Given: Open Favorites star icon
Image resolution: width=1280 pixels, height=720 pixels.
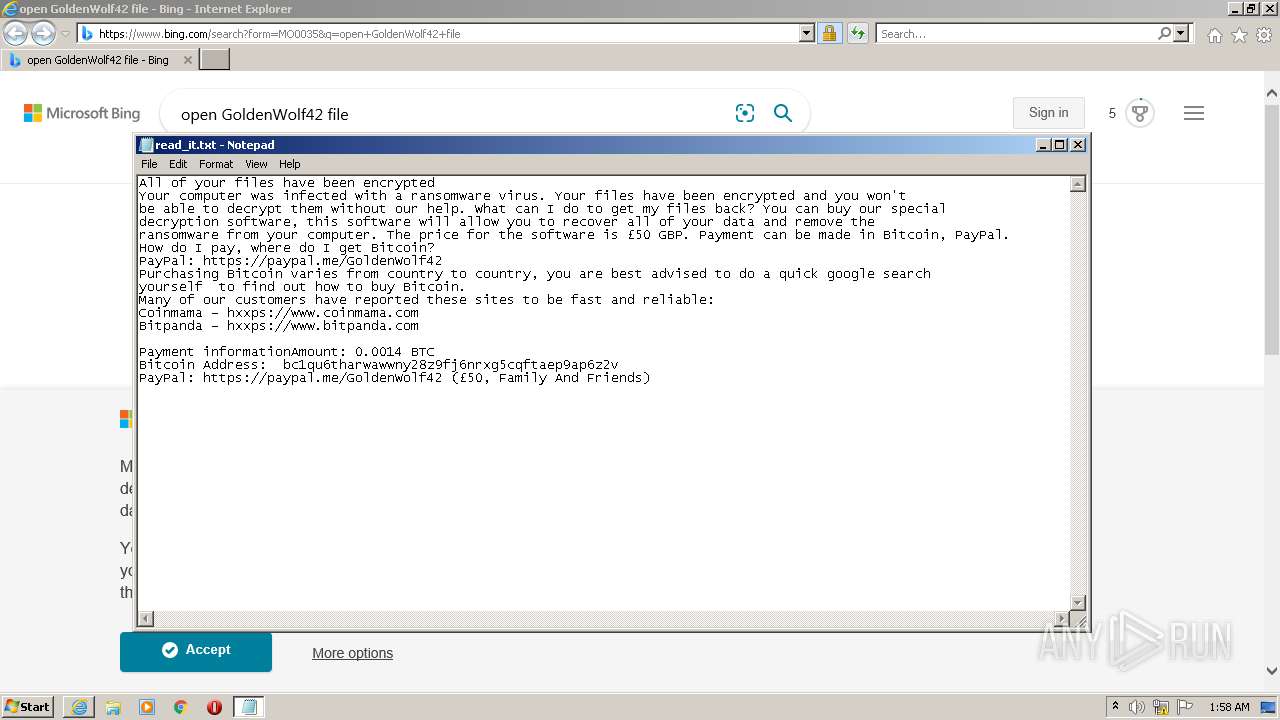Looking at the screenshot, I should 1239,35.
